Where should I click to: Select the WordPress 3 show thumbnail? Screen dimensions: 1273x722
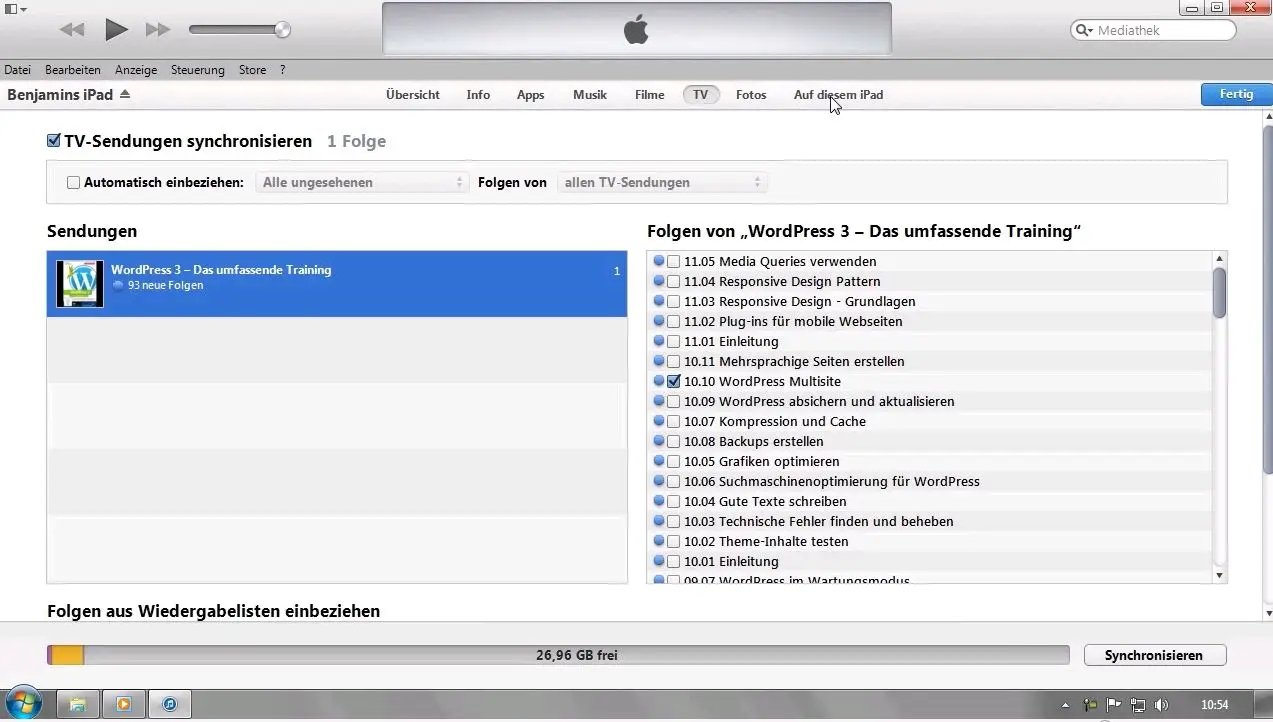pos(80,284)
